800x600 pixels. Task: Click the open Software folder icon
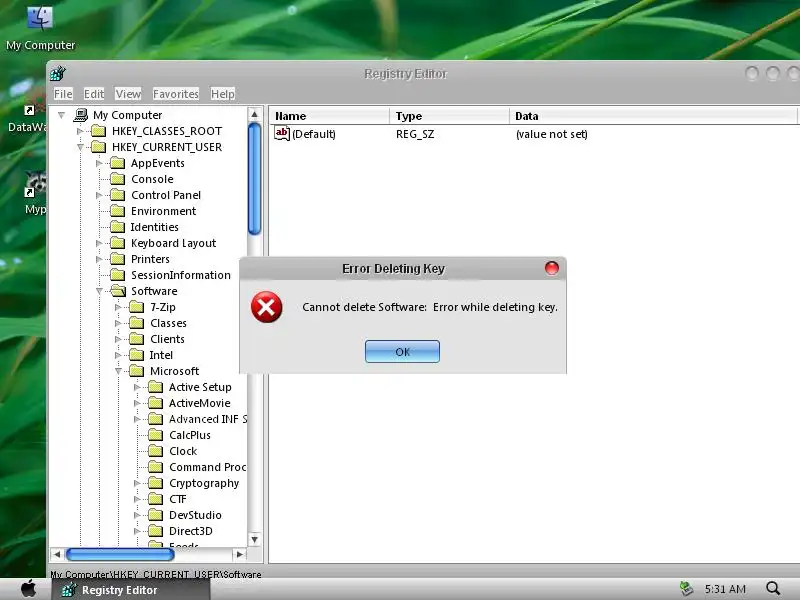point(118,291)
